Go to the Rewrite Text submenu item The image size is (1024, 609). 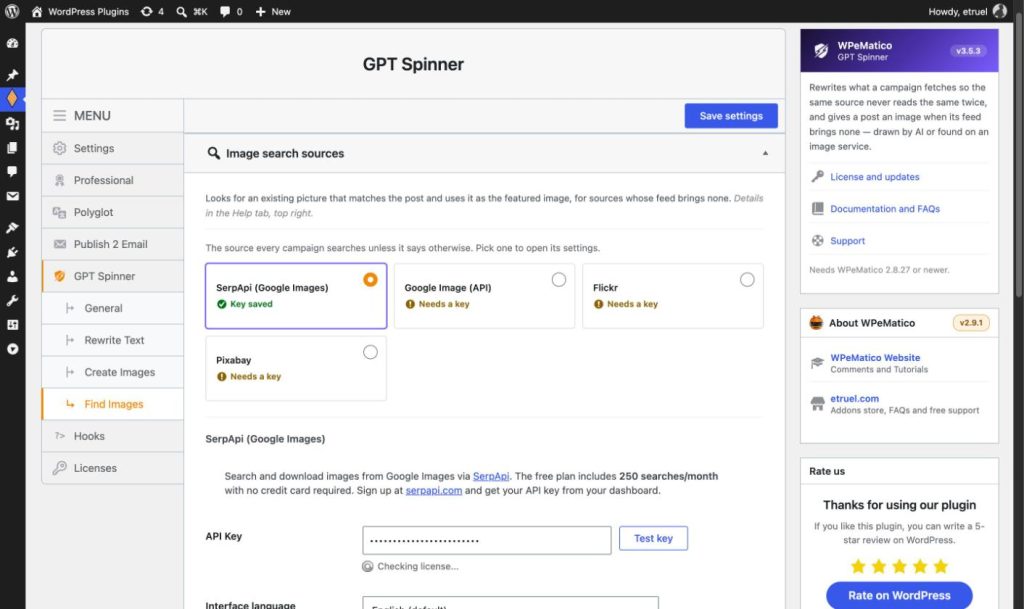pyautogui.click(x=112, y=340)
